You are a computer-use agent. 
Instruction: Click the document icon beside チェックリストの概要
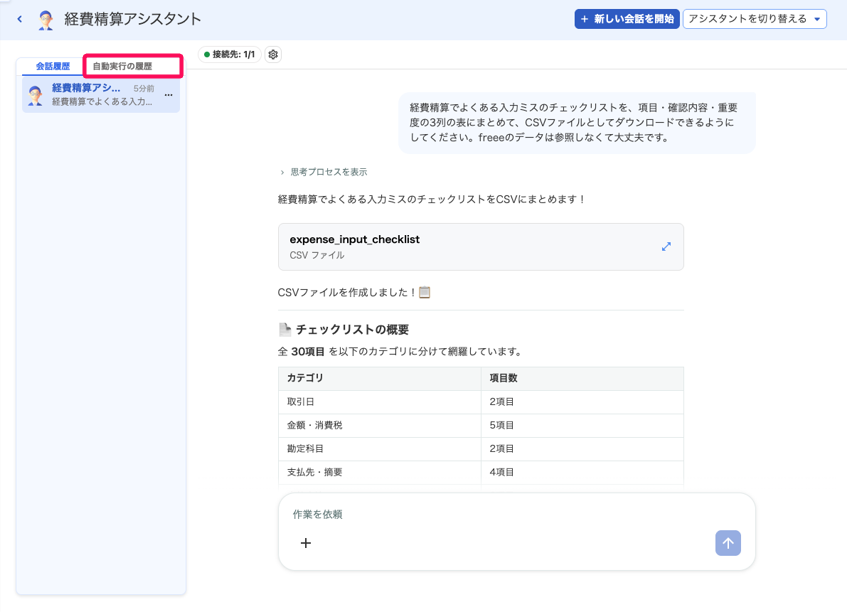285,329
